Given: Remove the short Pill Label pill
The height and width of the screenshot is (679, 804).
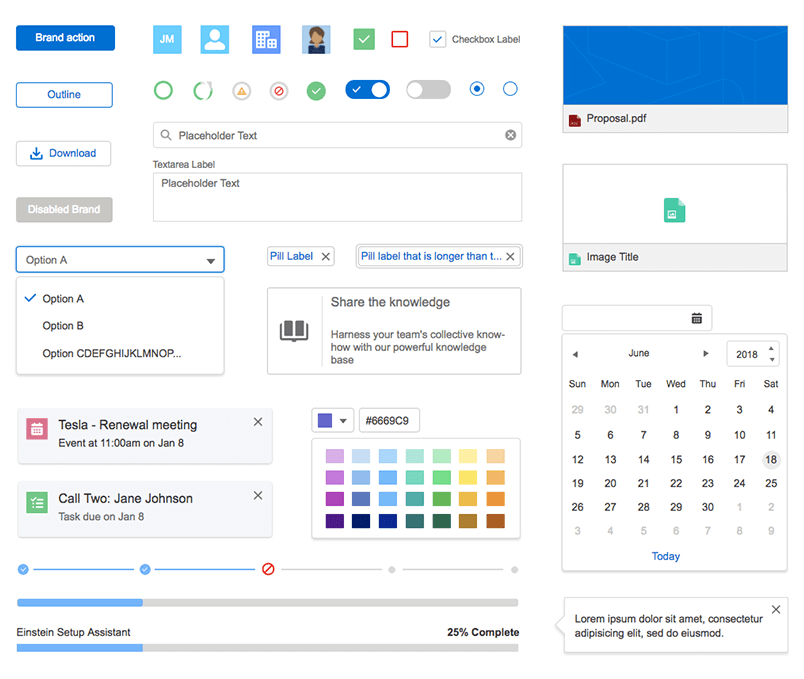Looking at the screenshot, I should pos(325,257).
